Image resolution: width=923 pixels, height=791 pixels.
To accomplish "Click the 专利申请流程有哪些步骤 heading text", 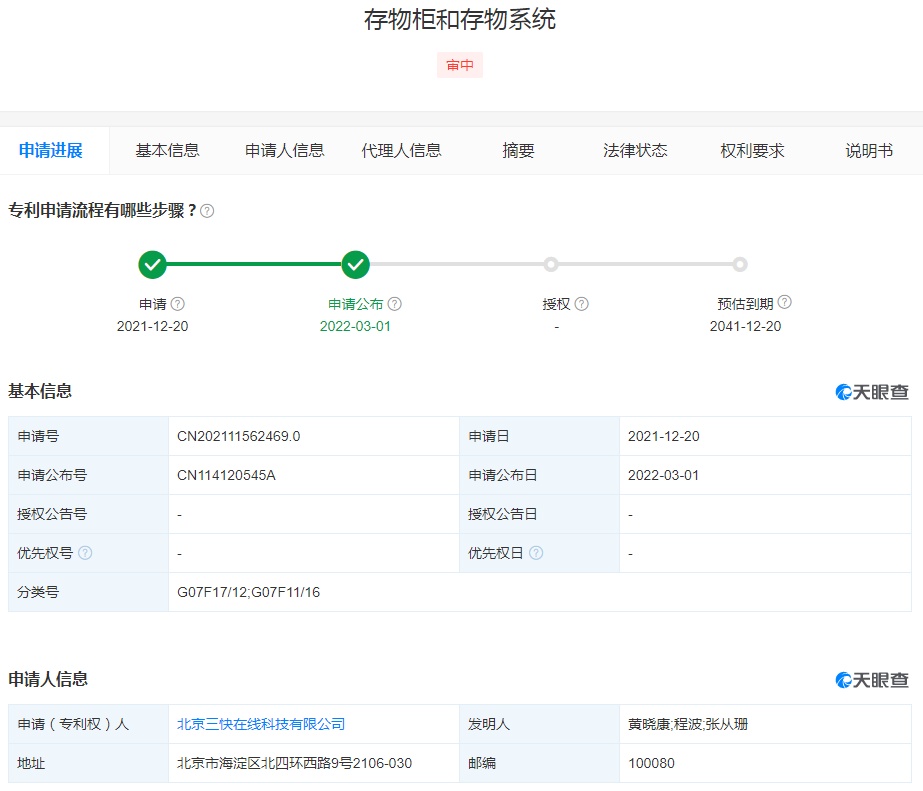I will tap(102, 210).
